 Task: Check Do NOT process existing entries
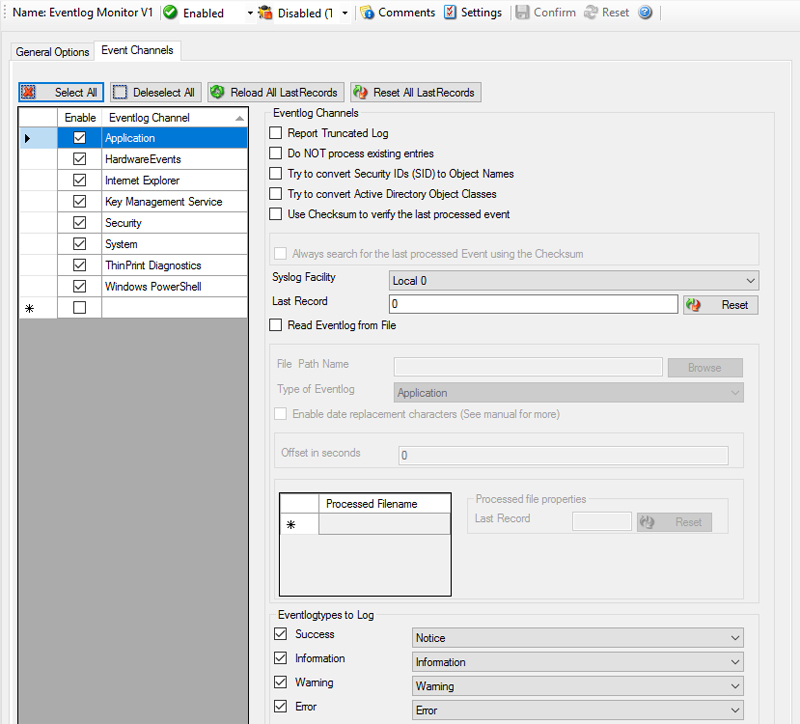pos(276,154)
